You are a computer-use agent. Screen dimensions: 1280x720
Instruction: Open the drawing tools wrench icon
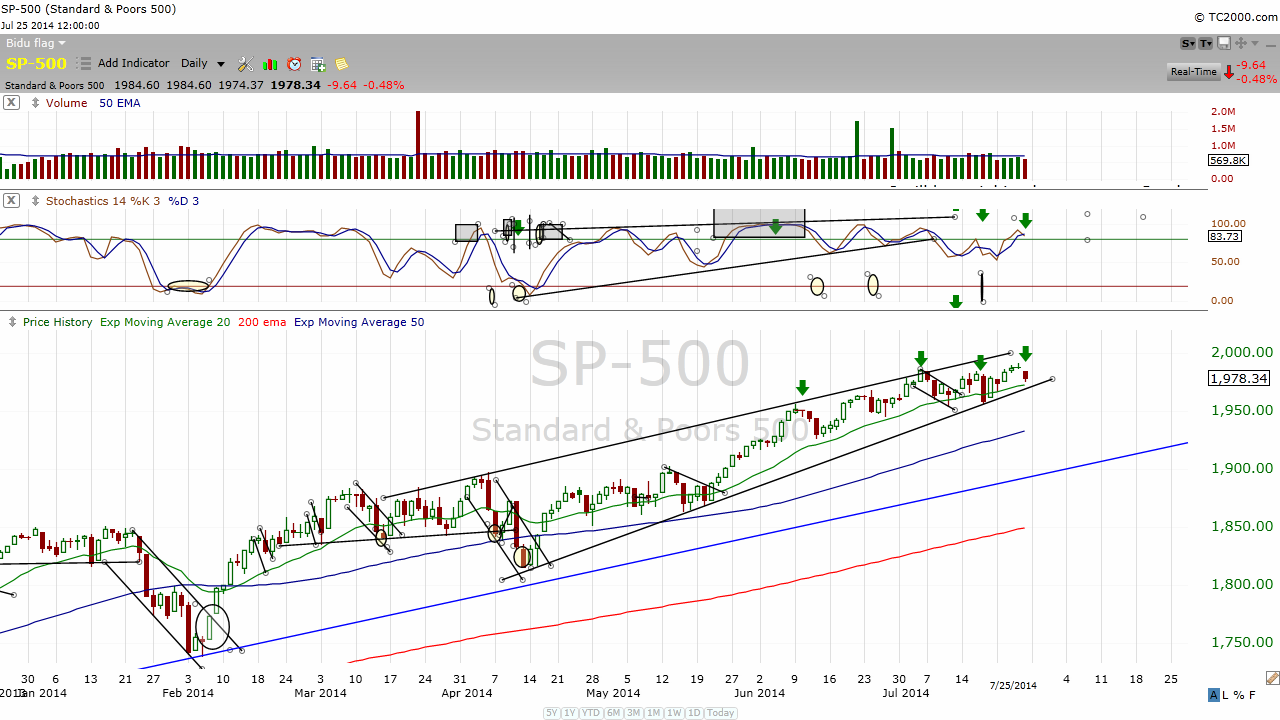[245, 64]
